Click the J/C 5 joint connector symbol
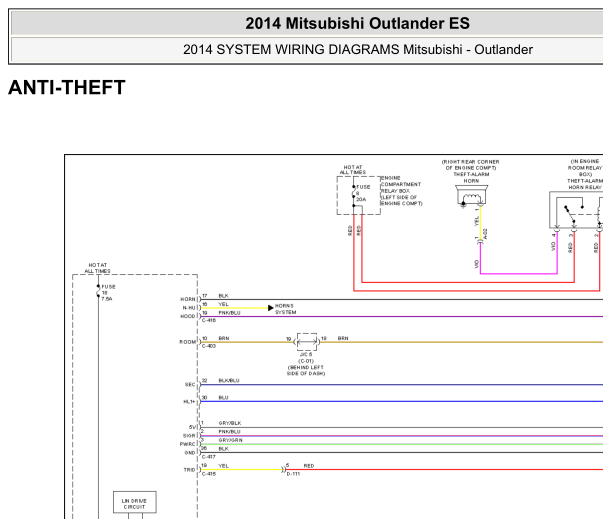 click(x=307, y=341)
